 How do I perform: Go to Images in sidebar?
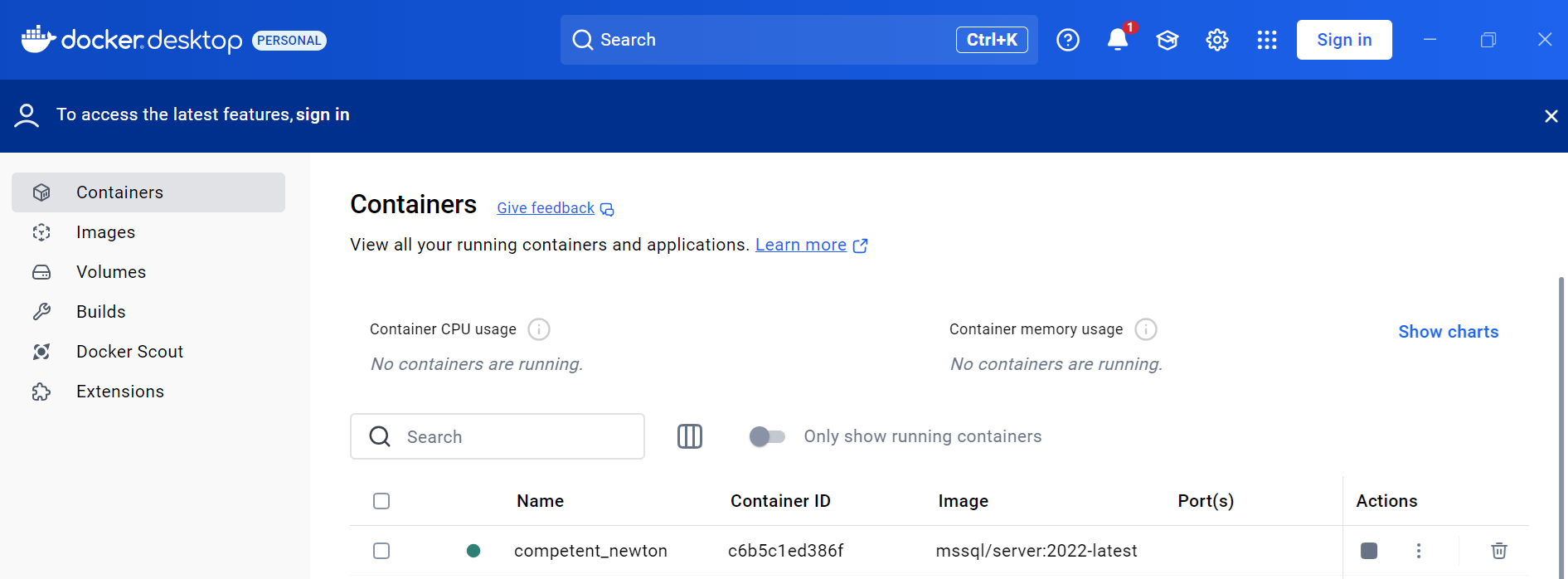click(148, 232)
